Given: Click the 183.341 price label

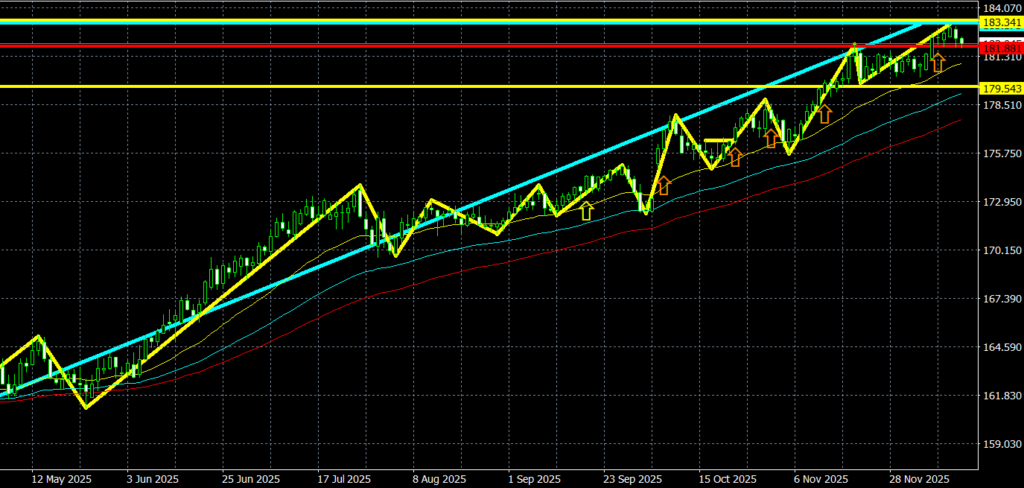Looking at the screenshot, I should [x=1000, y=22].
